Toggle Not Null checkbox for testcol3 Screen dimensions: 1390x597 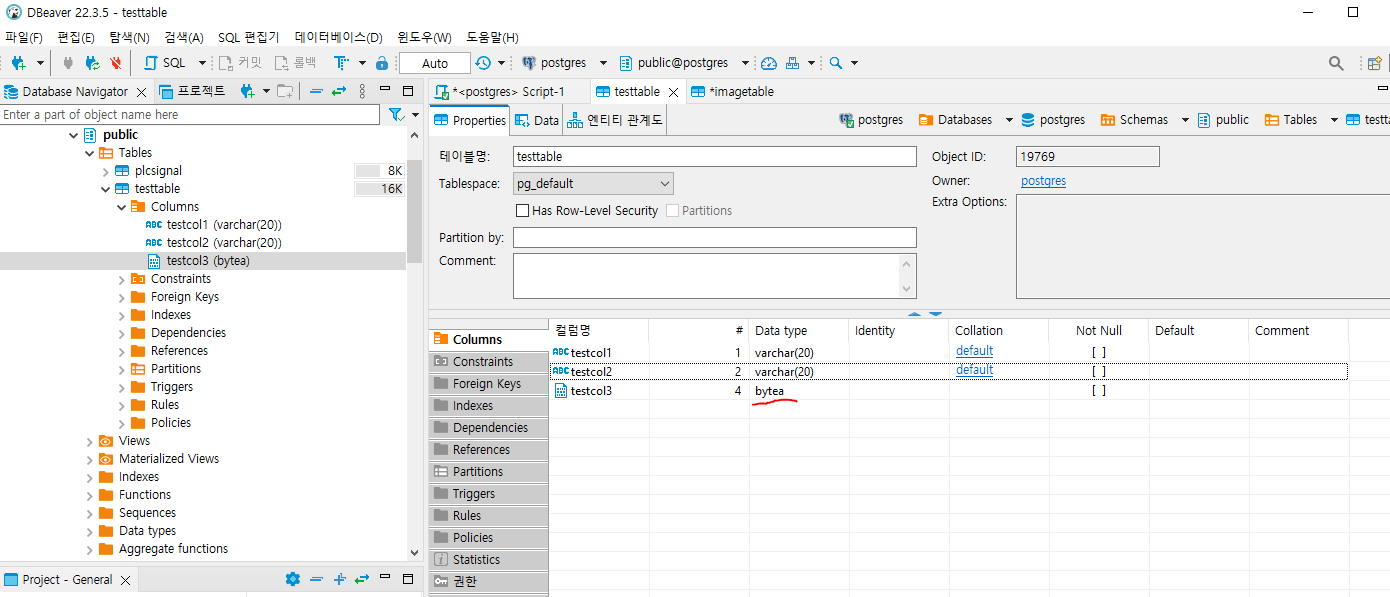coord(1098,391)
